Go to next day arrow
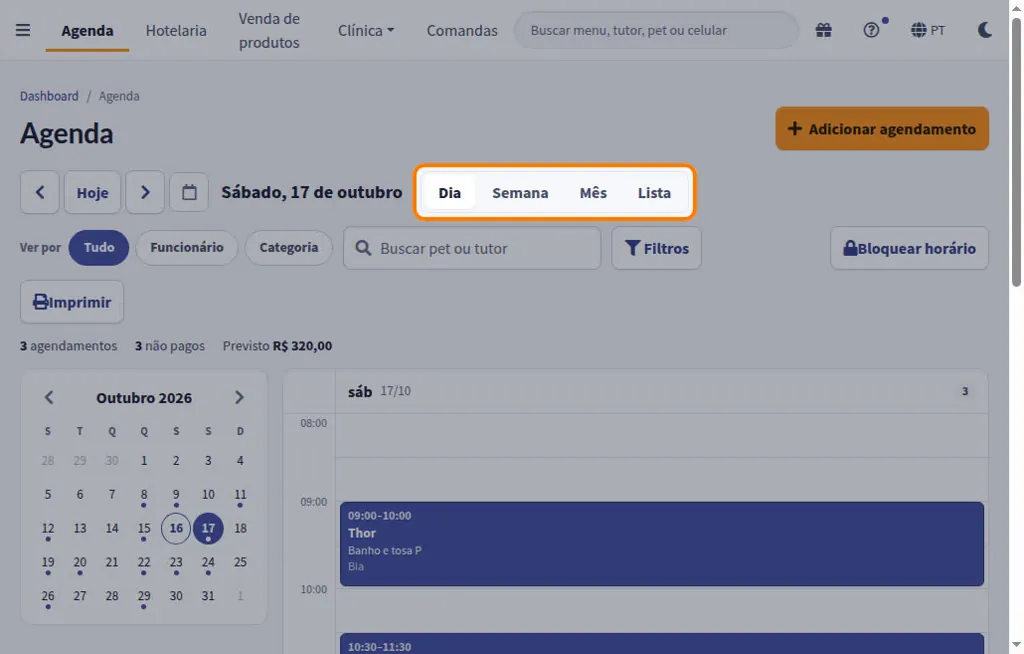This screenshot has height=654, width=1024. pos(145,192)
